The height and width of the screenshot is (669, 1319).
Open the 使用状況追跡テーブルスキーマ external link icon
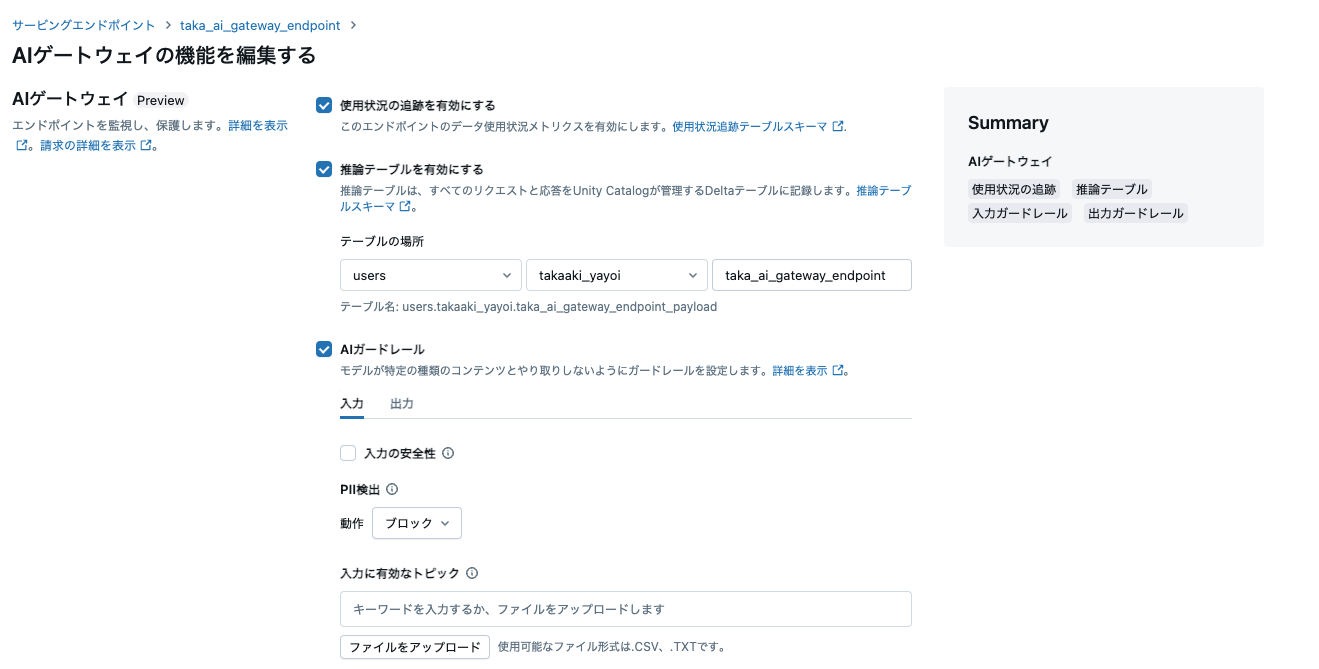pos(840,126)
